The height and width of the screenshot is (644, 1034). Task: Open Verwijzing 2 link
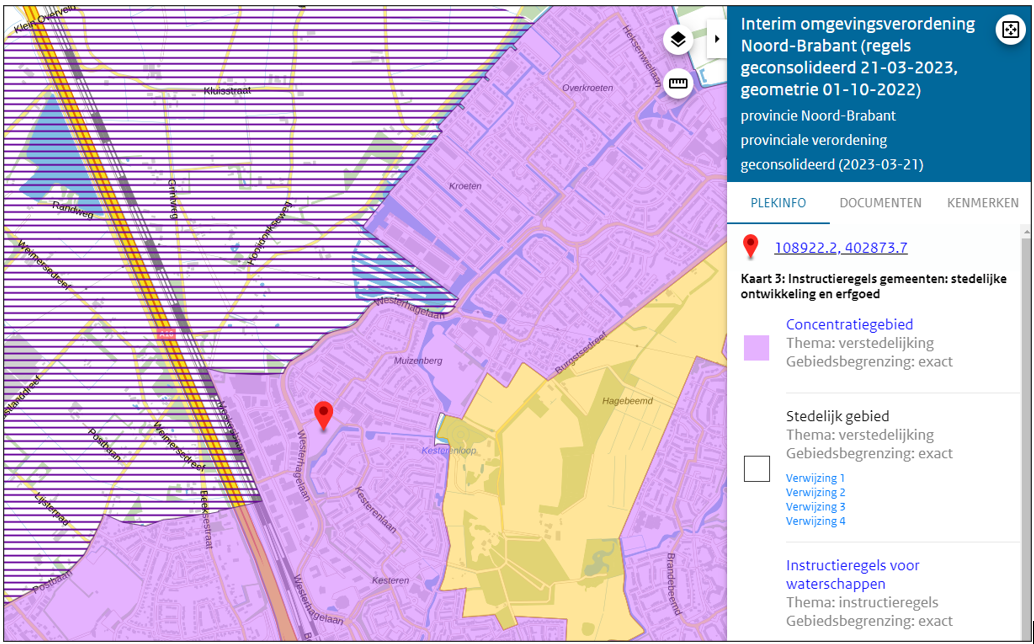[815, 492]
